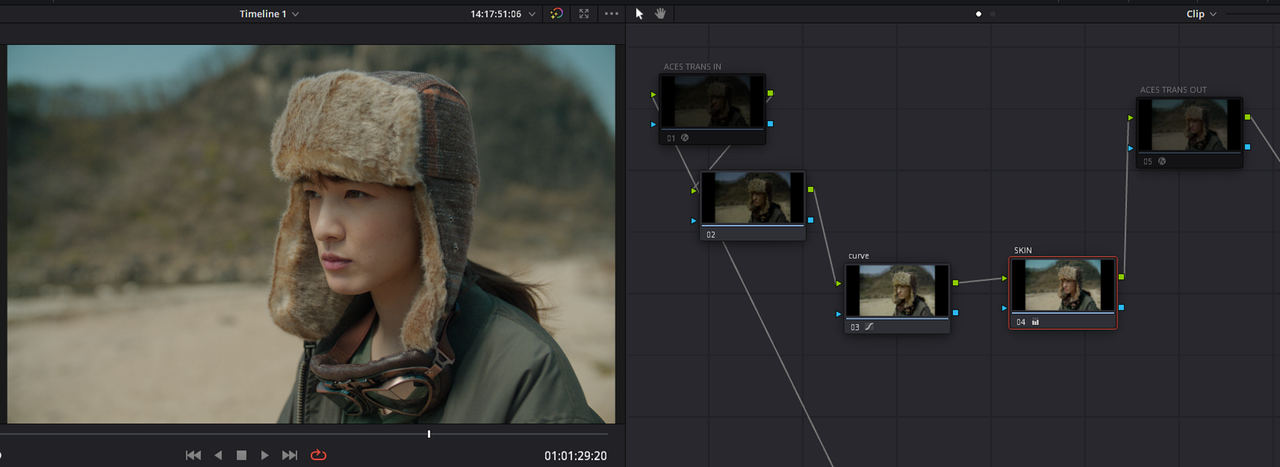Click the qualifier icon on node 04
Image resolution: width=1280 pixels, height=467 pixels.
coord(1035,322)
